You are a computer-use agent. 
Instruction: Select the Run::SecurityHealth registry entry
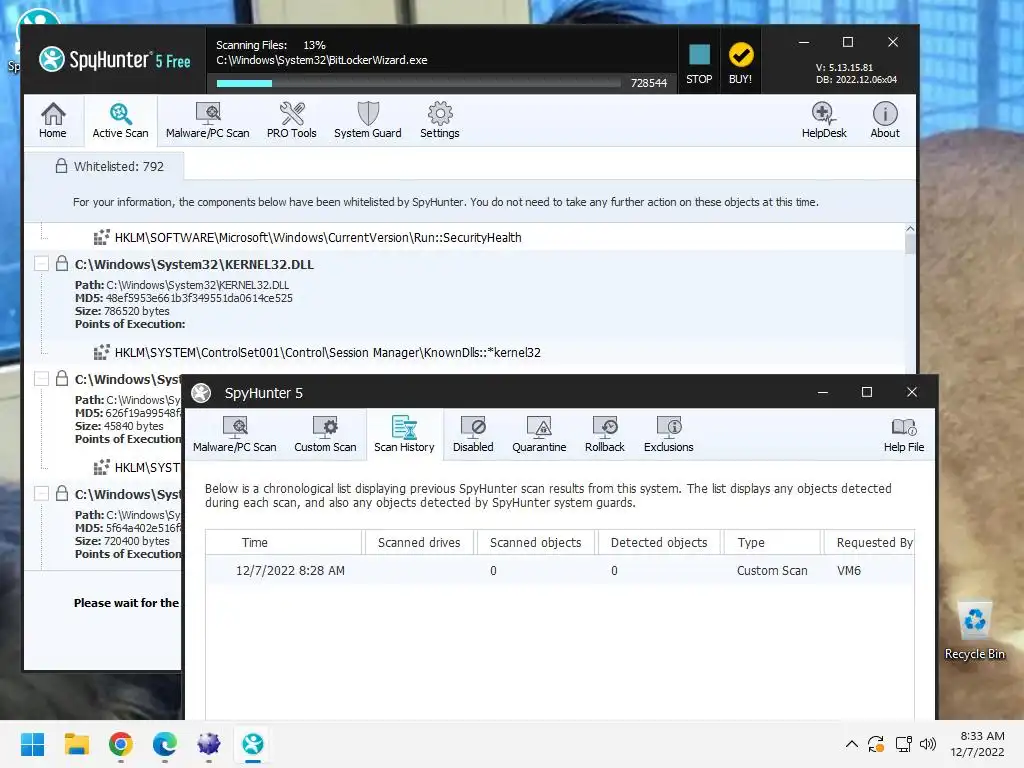[318, 238]
